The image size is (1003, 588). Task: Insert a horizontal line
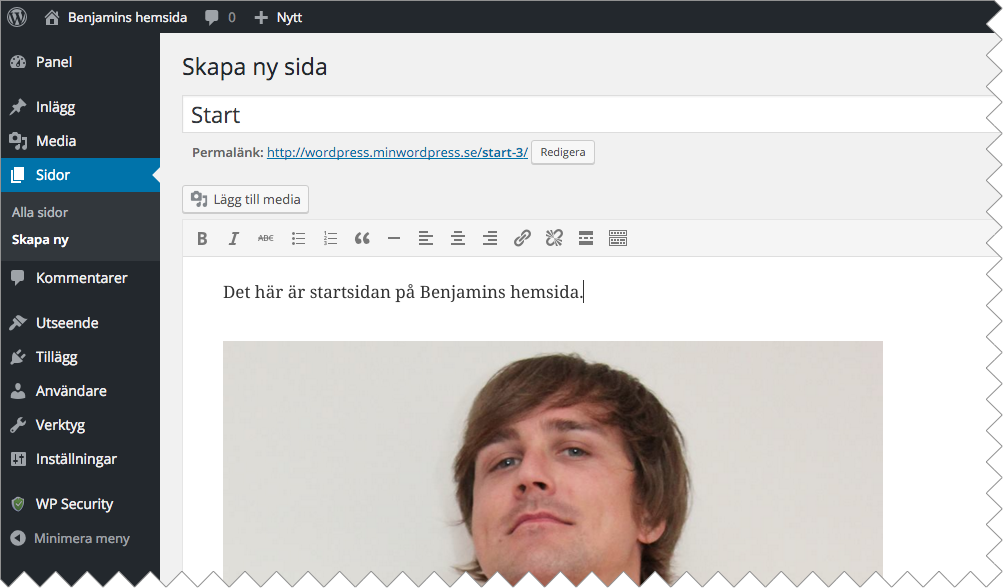[394, 239]
